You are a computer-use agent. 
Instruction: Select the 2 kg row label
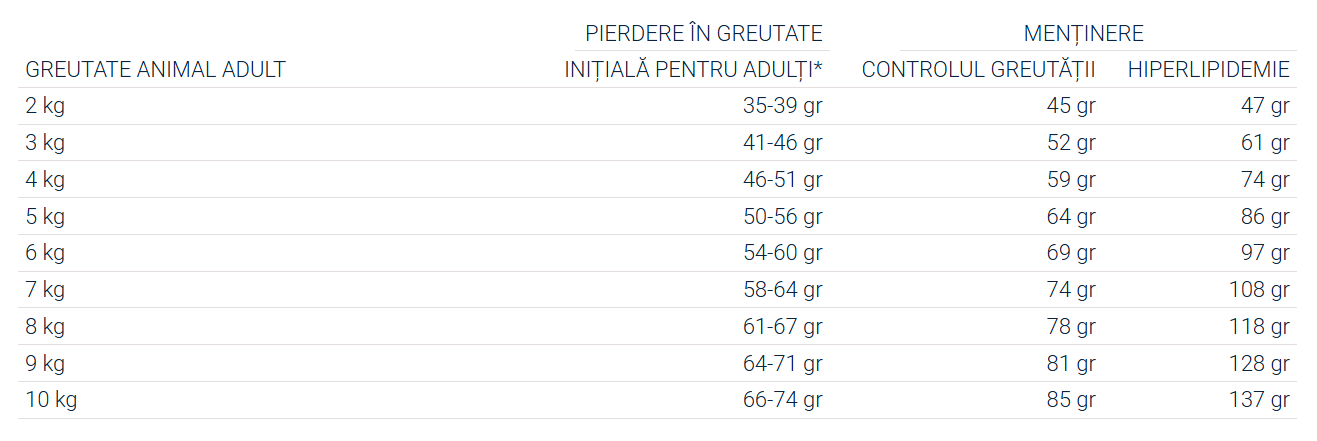click(x=45, y=106)
